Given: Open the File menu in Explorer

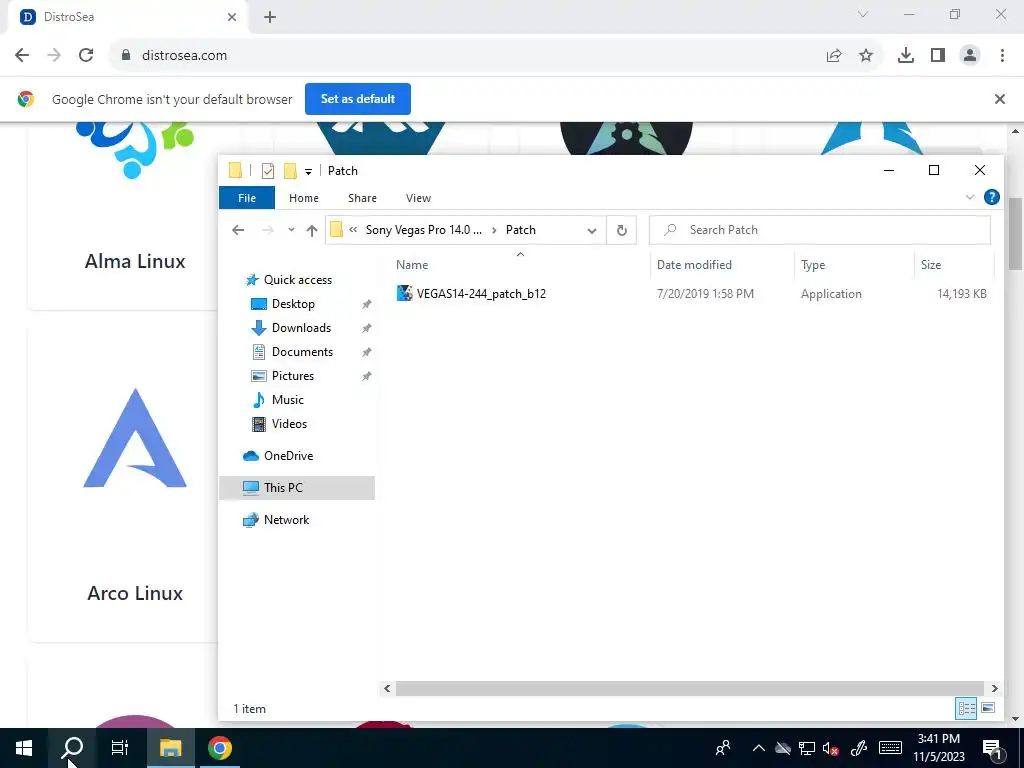Looking at the screenshot, I should 247,198.
